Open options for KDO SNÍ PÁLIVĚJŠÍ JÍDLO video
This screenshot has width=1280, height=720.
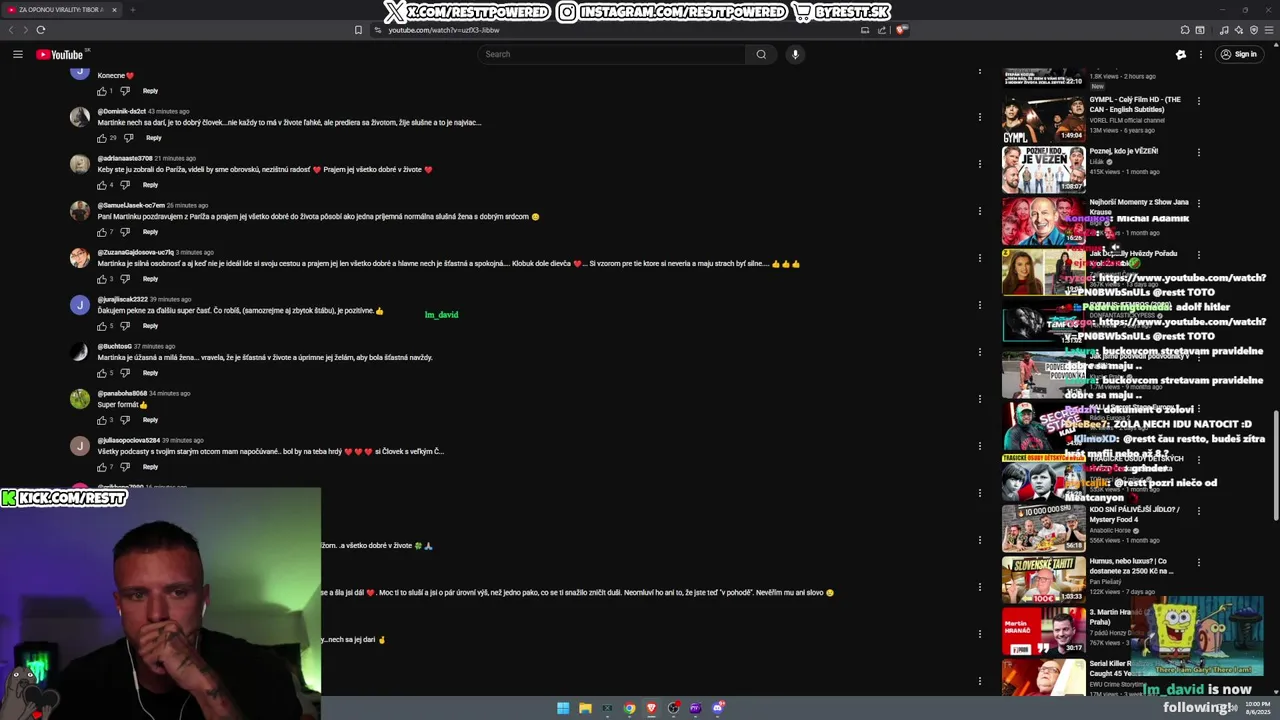tap(1199, 511)
